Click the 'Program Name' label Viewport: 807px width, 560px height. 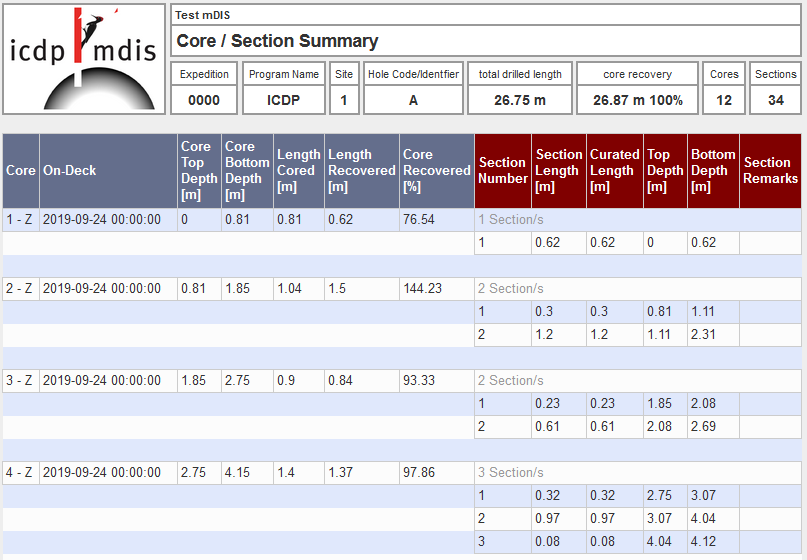[284, 74]
